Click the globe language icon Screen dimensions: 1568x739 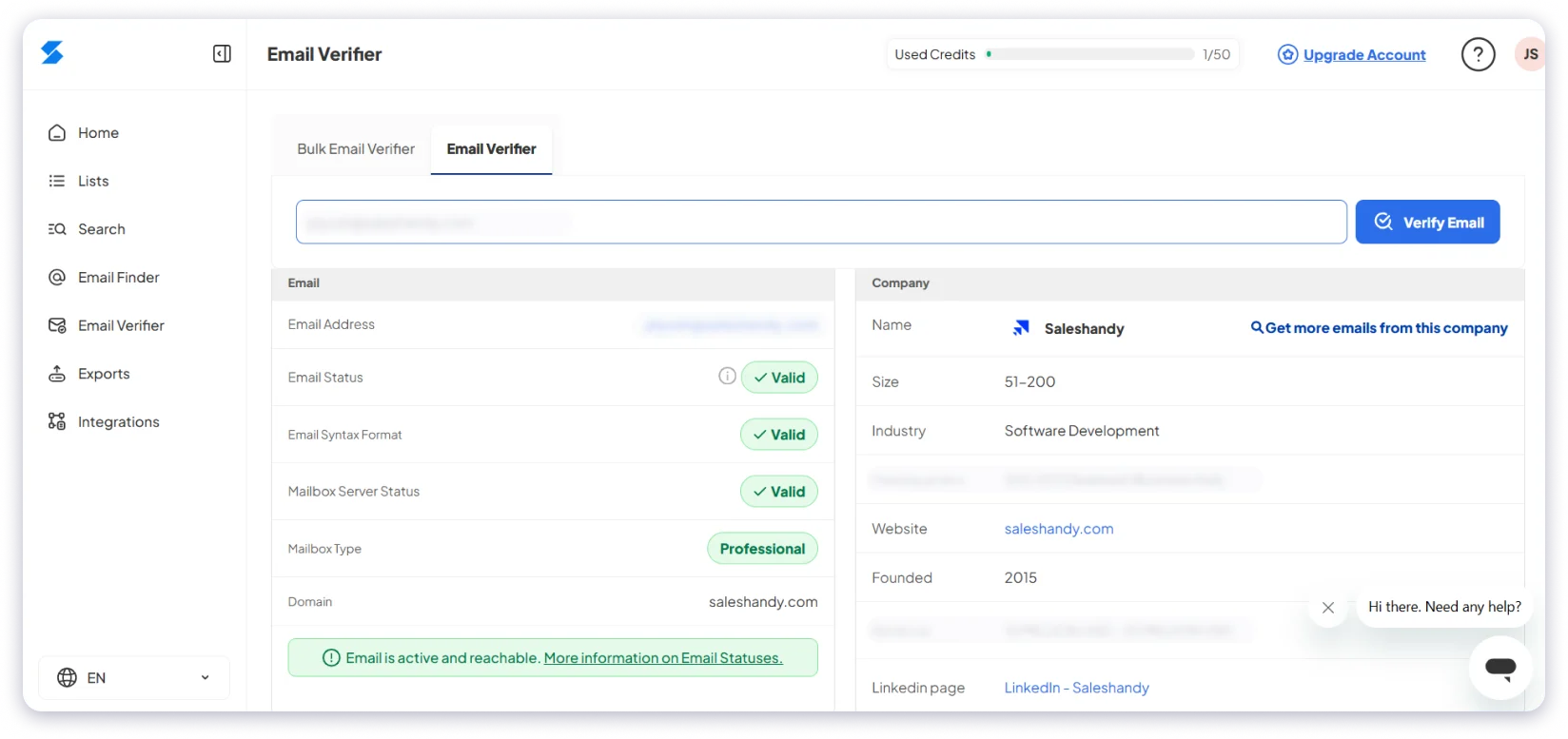pyautogui.click(x=67, y=677)
